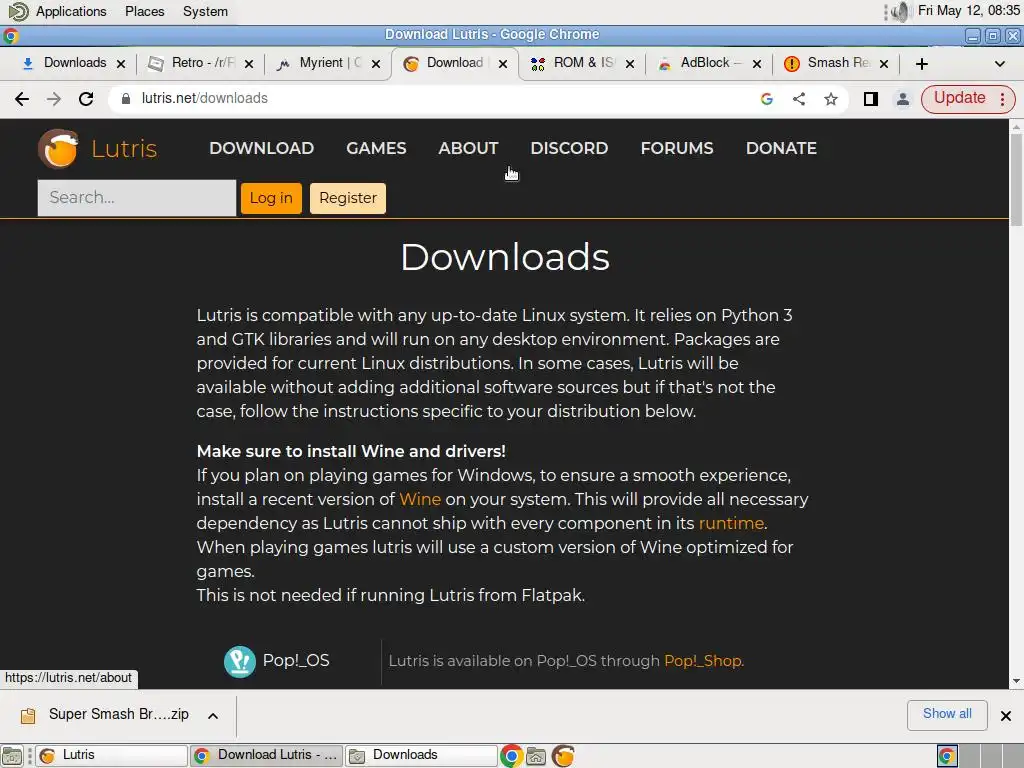The width and height of the screenshot is (1024, 768).
Task: Click the Google icon in address bar
Action: (767, 99)
